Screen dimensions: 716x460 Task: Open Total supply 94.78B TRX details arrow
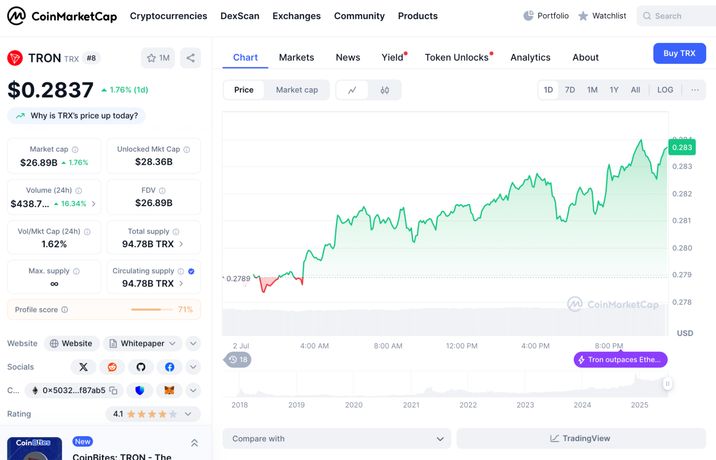pyautogui.click(x=181, y=244)
